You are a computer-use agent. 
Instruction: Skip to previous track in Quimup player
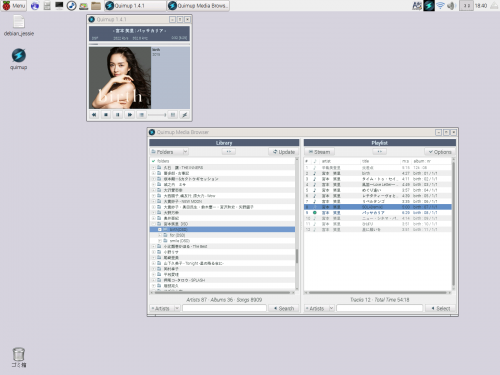(94, 115)
